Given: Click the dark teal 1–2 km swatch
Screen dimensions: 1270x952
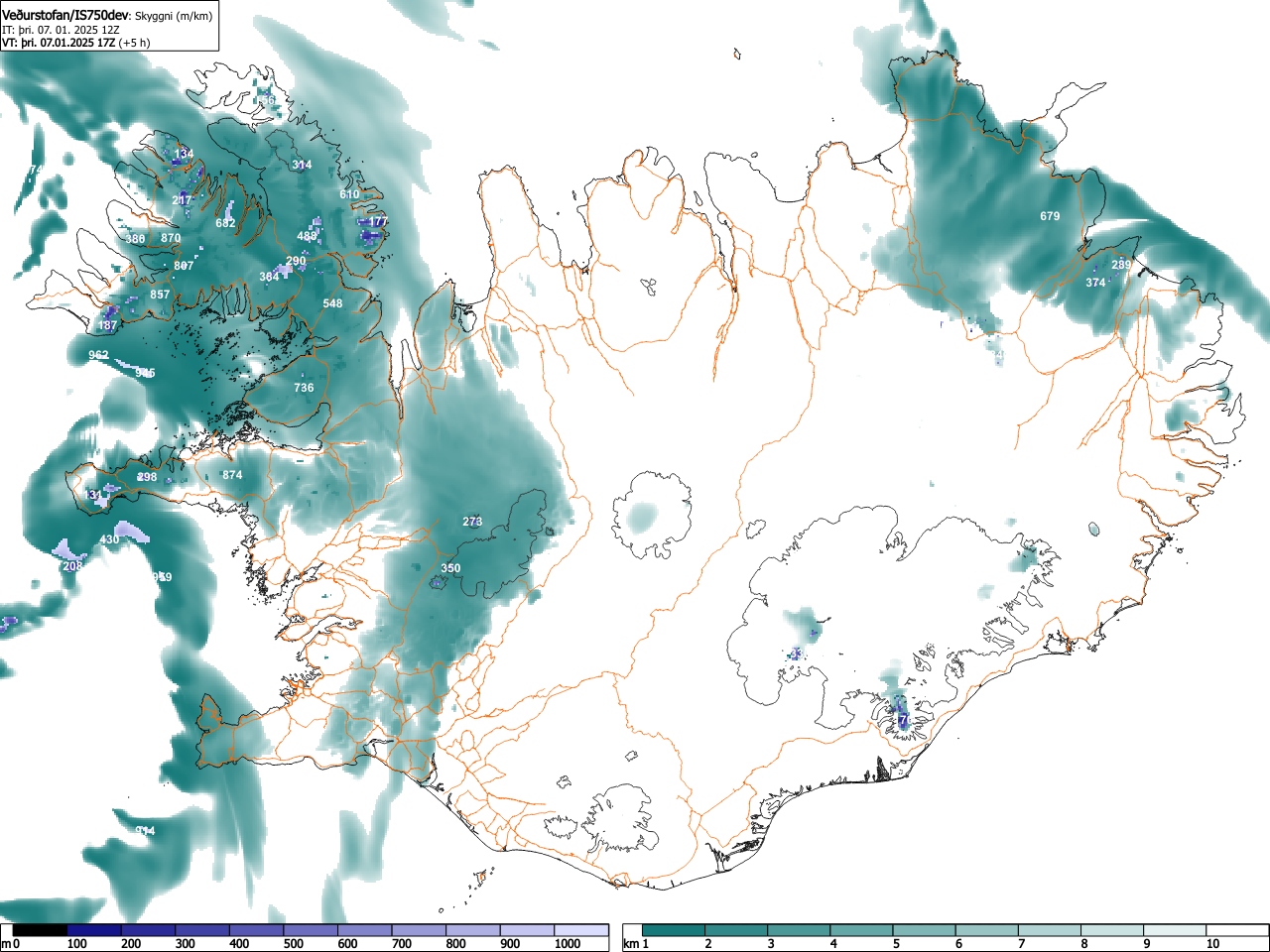Looking at the screenshot, I should coord(674,930).
